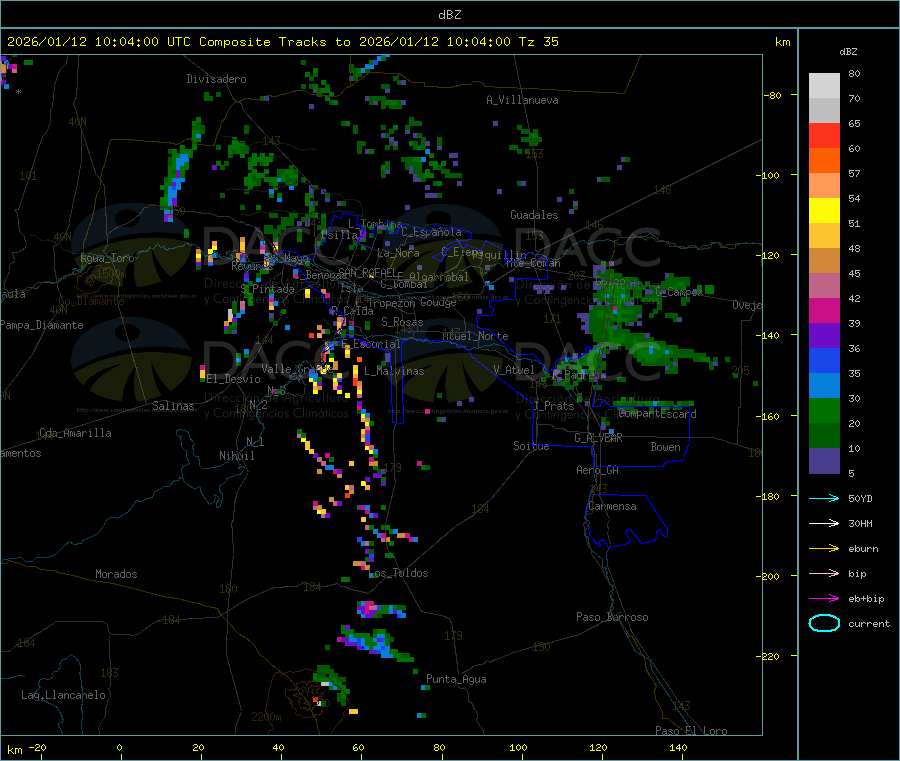Click the light blue 35 dBZ legend swatch
Viewport: 900px width, 761px height.
824,385
